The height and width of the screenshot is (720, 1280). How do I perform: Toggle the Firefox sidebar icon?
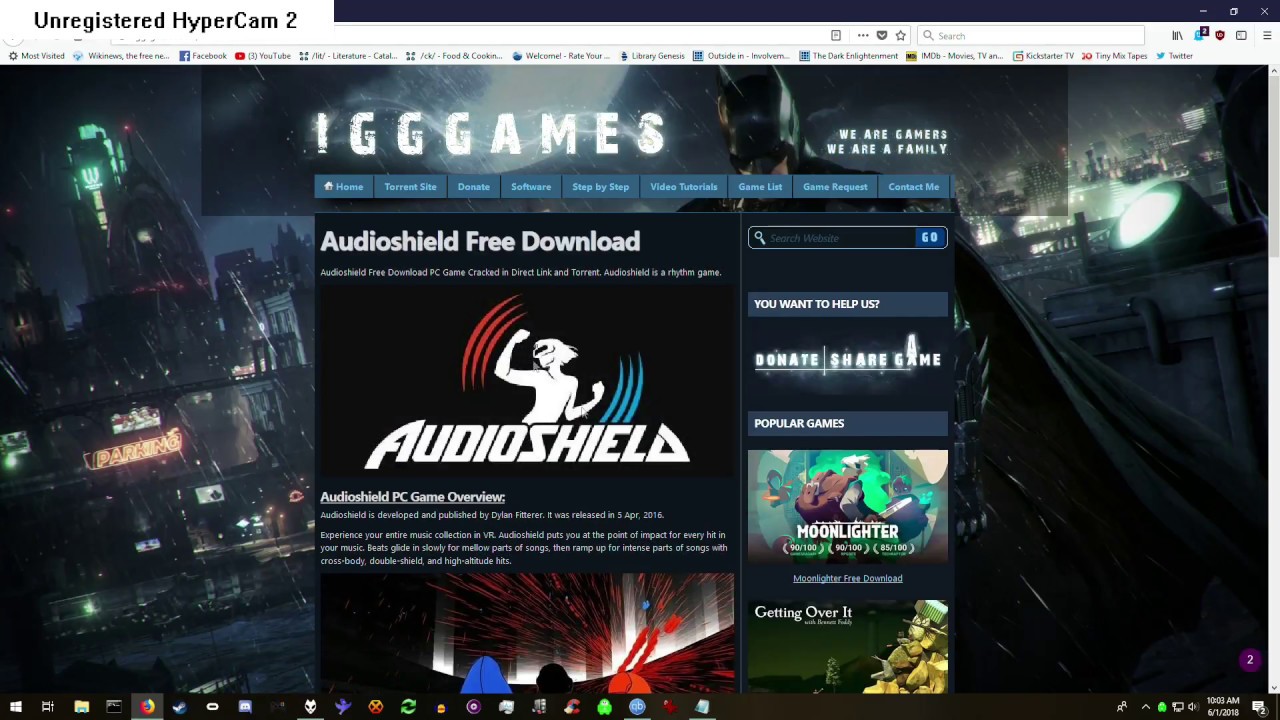click(x=1241, y=35)
